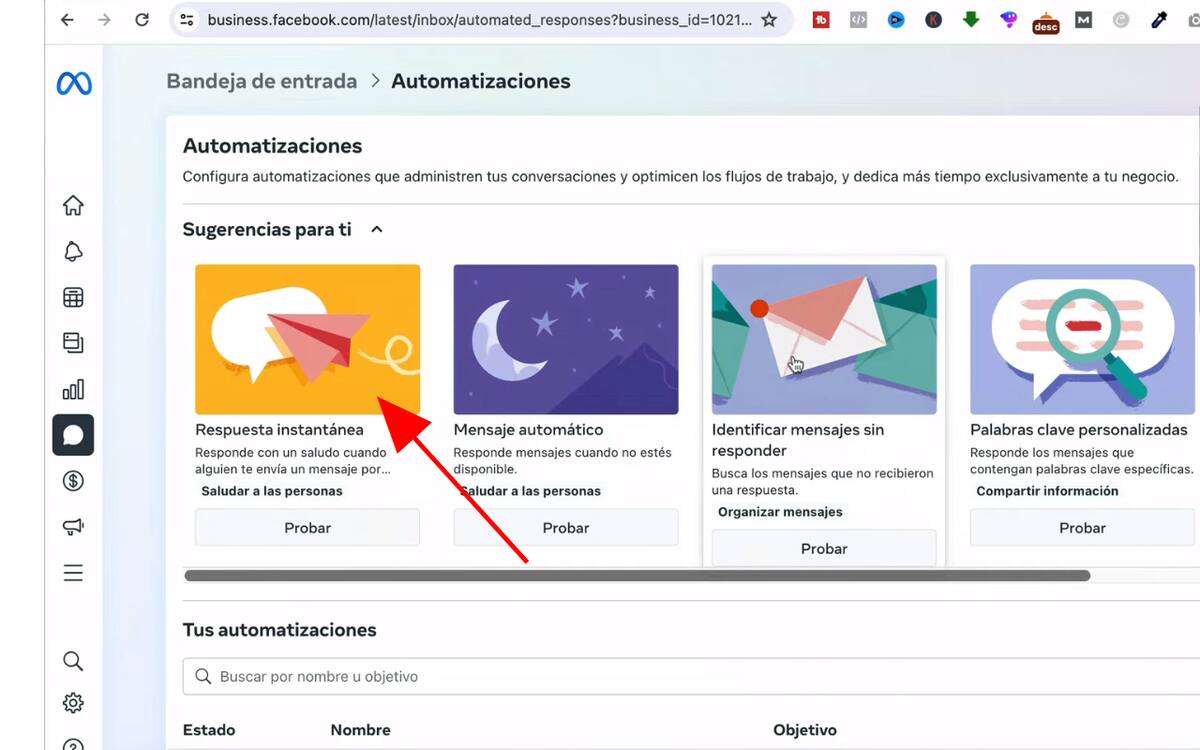This screenshot has height=750, width=1200.
Task: Click Probar under Respuesta instantánea
Action: coord(307,527)
